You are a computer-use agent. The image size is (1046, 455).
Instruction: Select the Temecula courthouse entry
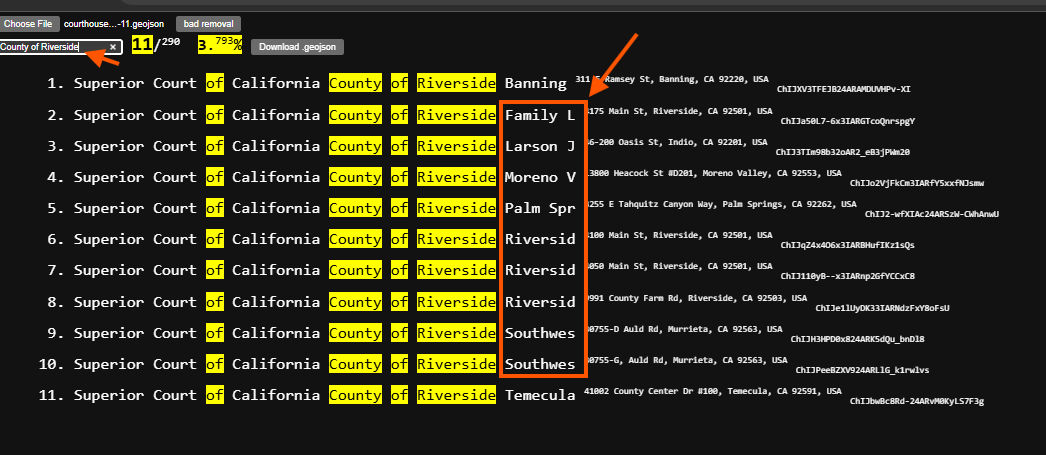[539, 395]
